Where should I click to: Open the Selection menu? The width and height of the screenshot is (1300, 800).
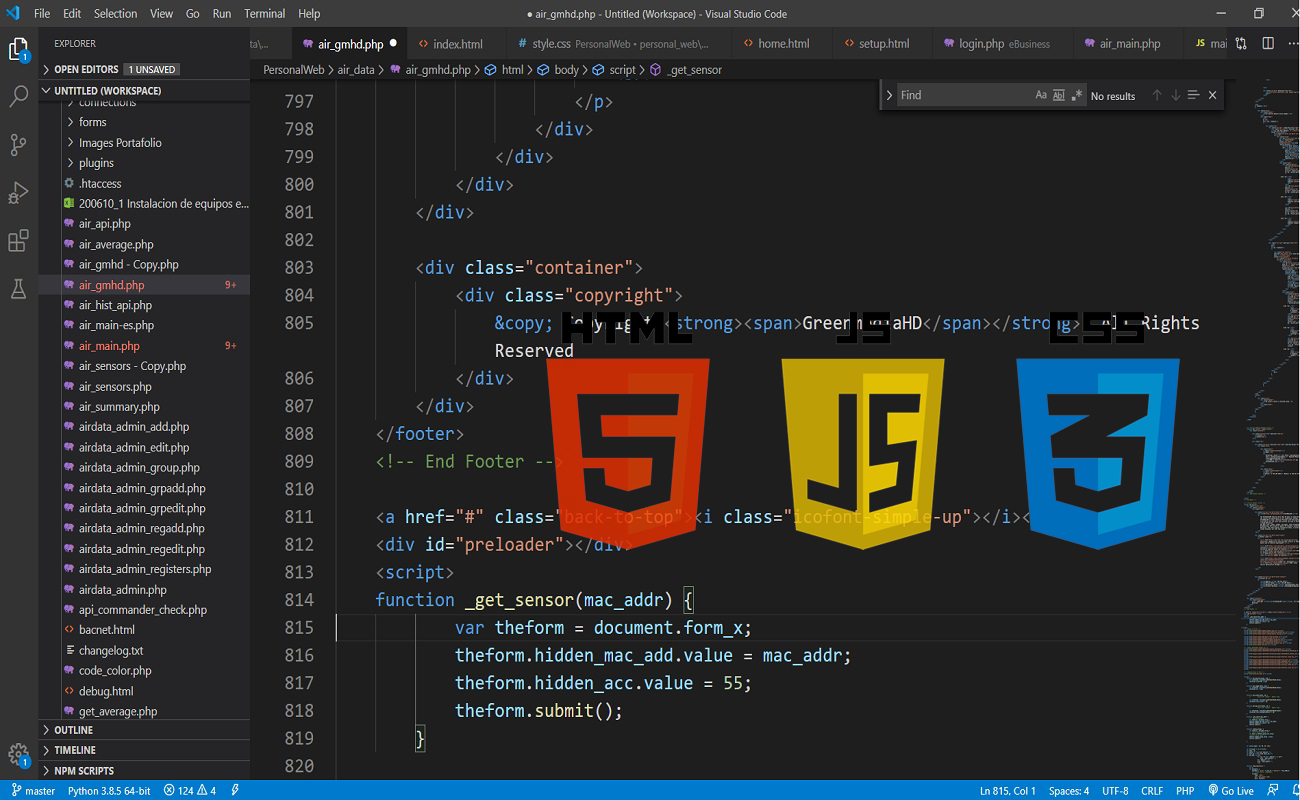click(116, 14)
